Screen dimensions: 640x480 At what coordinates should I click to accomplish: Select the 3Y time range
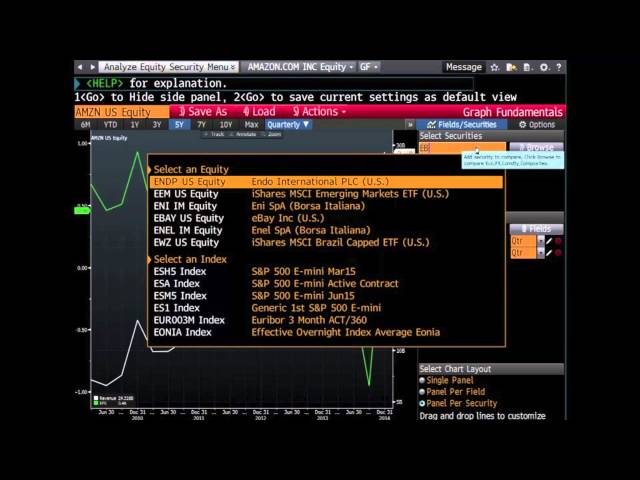click(x=157, y=124)
